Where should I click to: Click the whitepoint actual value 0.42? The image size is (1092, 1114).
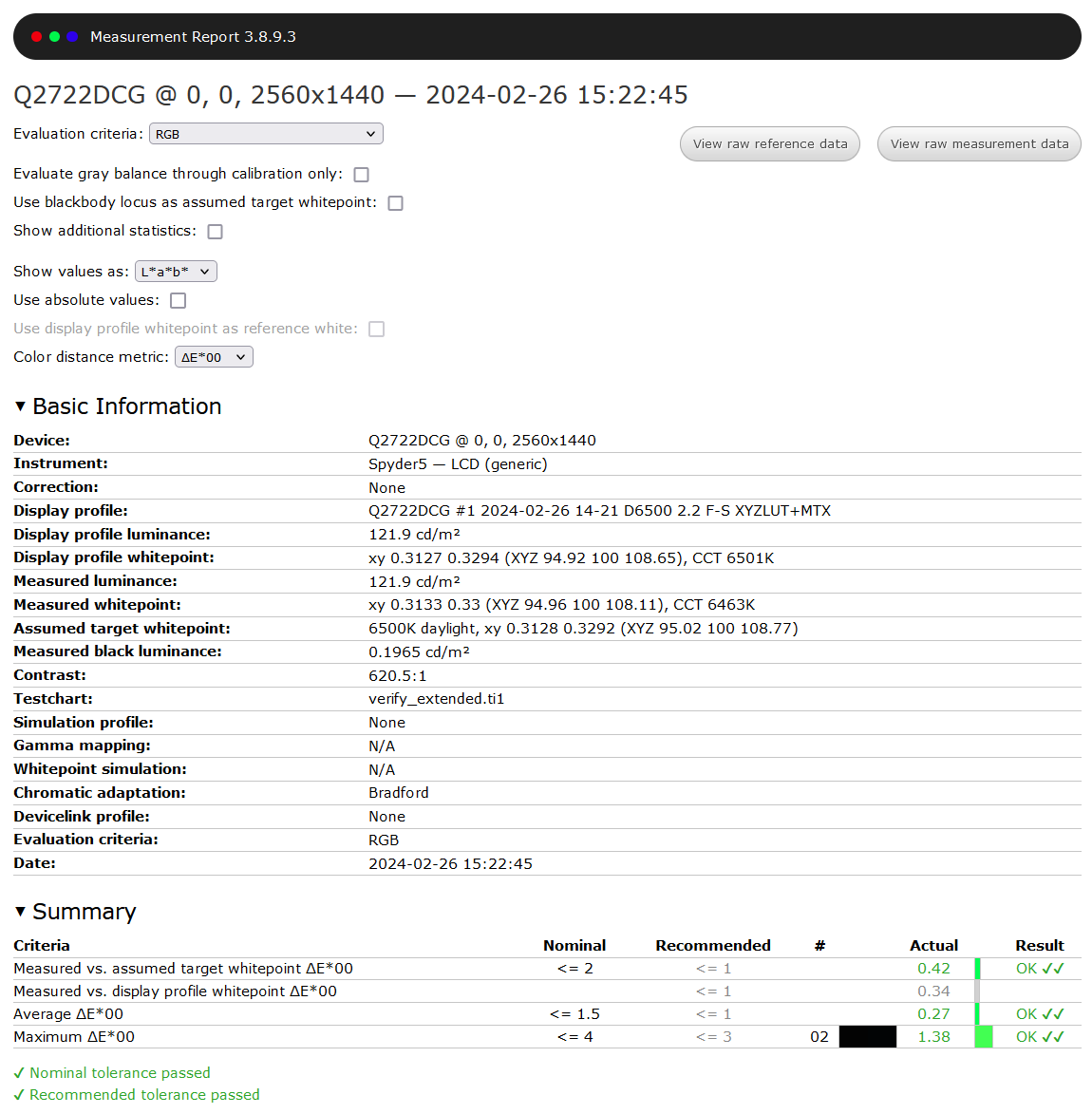933,969
